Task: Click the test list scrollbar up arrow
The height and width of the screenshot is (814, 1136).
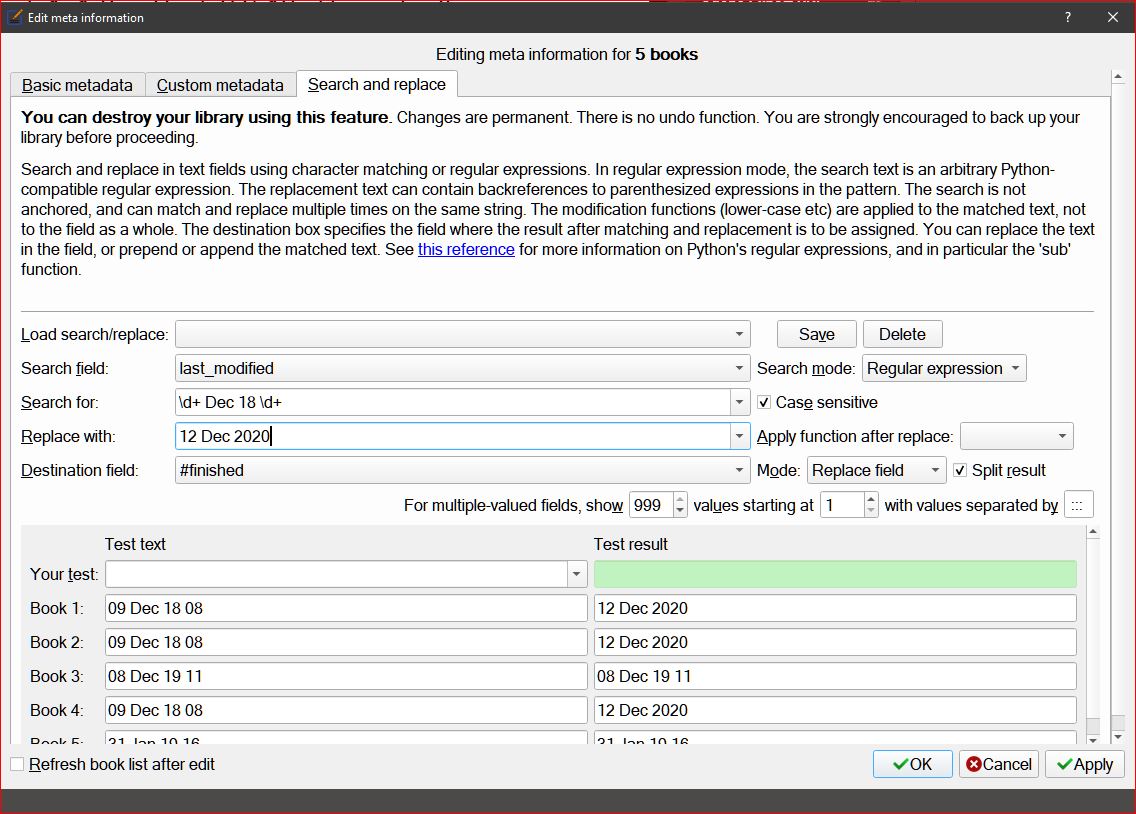Action: point(1093,532)
